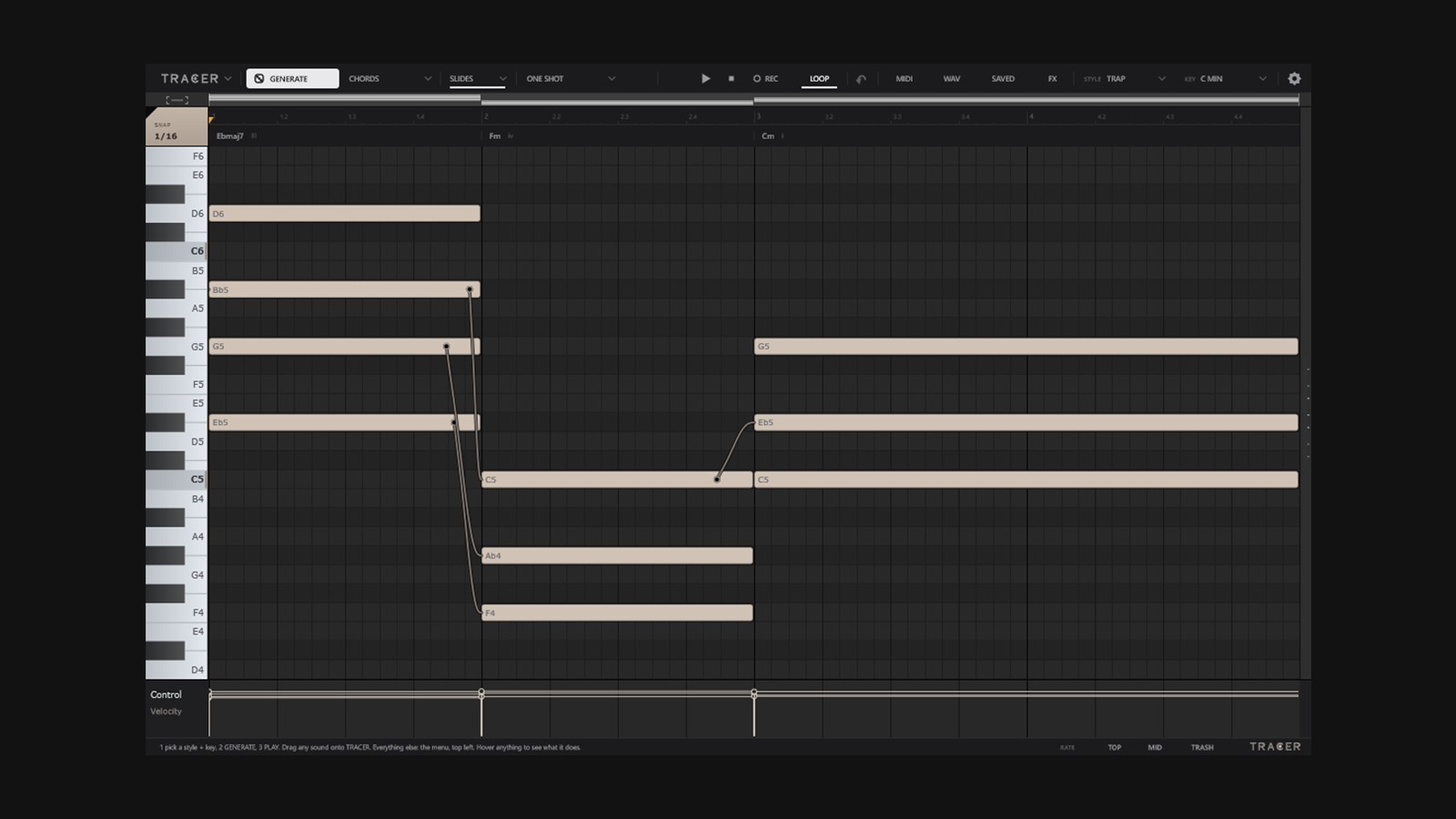Select the Bb5 note block
The image size is (1456, 819).
tap(344, 289)
